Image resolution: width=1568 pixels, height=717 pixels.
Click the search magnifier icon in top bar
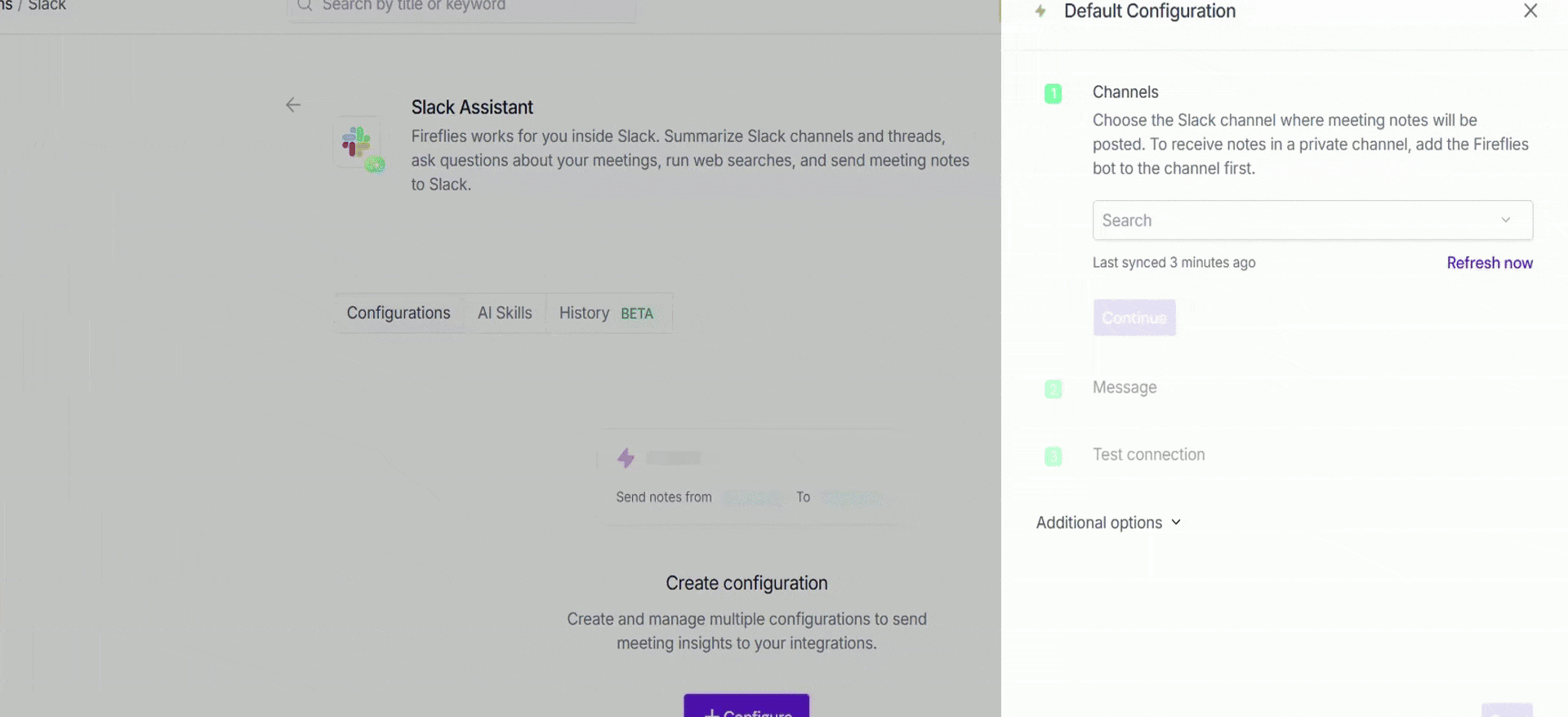(305, 5)
